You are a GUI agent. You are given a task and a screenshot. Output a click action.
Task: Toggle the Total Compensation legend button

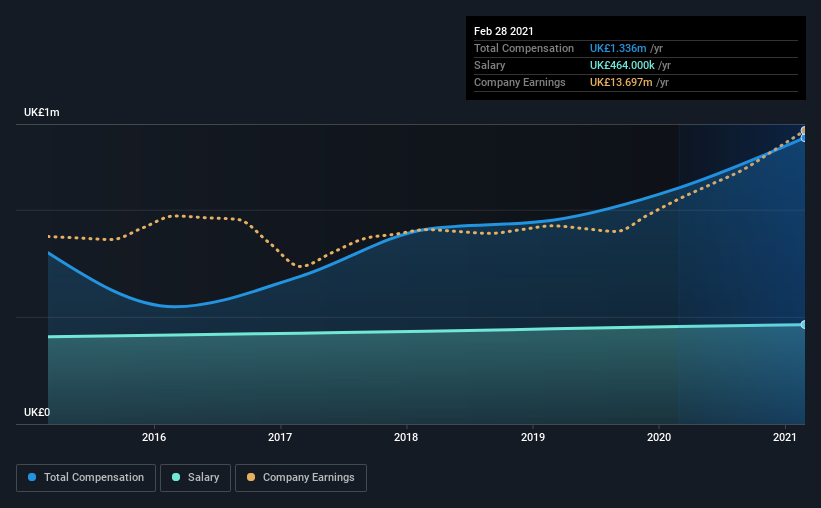86,478
